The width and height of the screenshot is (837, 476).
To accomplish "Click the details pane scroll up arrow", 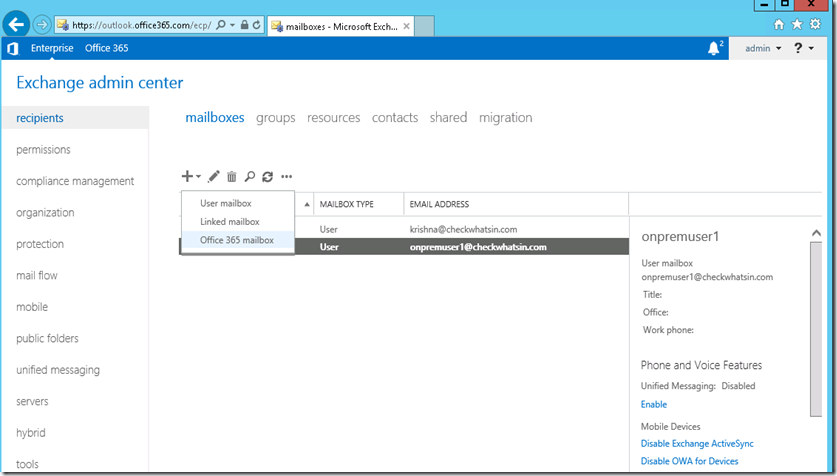I will (x=816, y=233).
